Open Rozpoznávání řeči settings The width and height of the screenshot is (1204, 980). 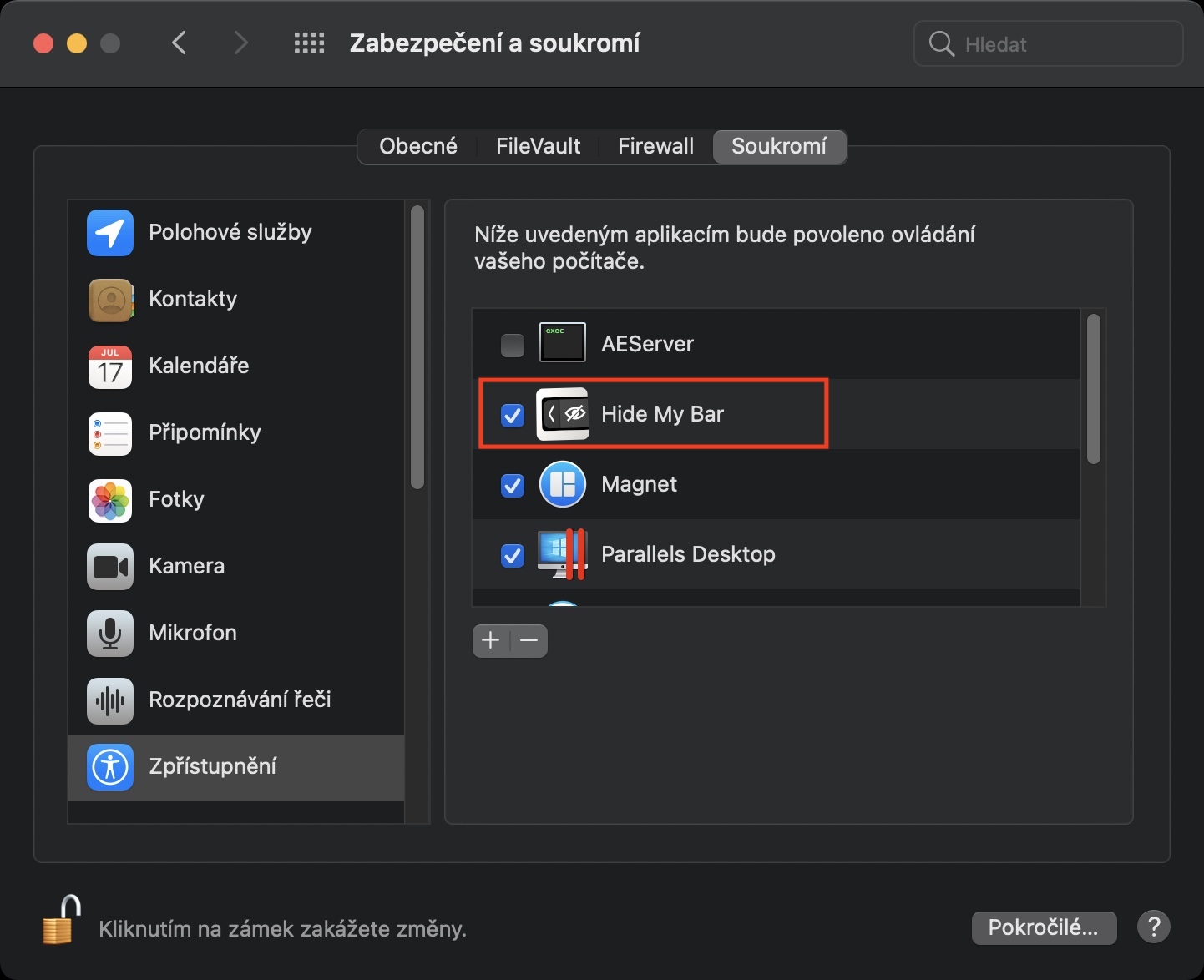109,700
